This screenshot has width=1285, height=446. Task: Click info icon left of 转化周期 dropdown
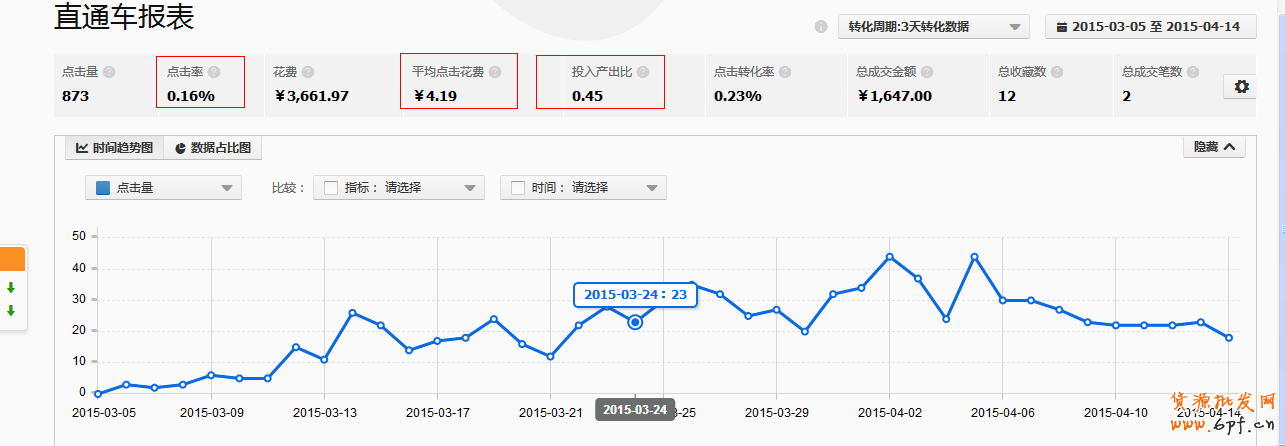[821, 27]
